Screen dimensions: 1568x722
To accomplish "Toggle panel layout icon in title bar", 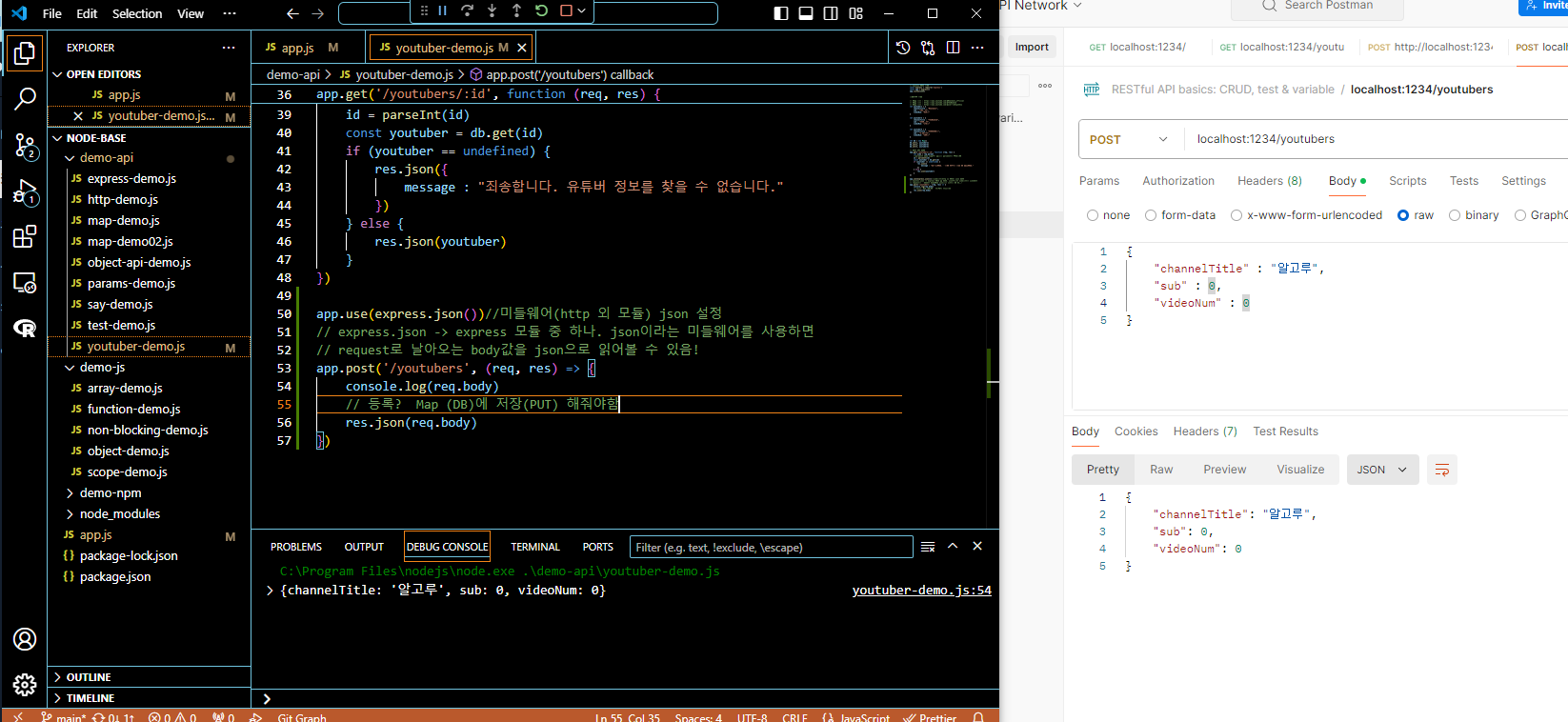I will (806, 13).
